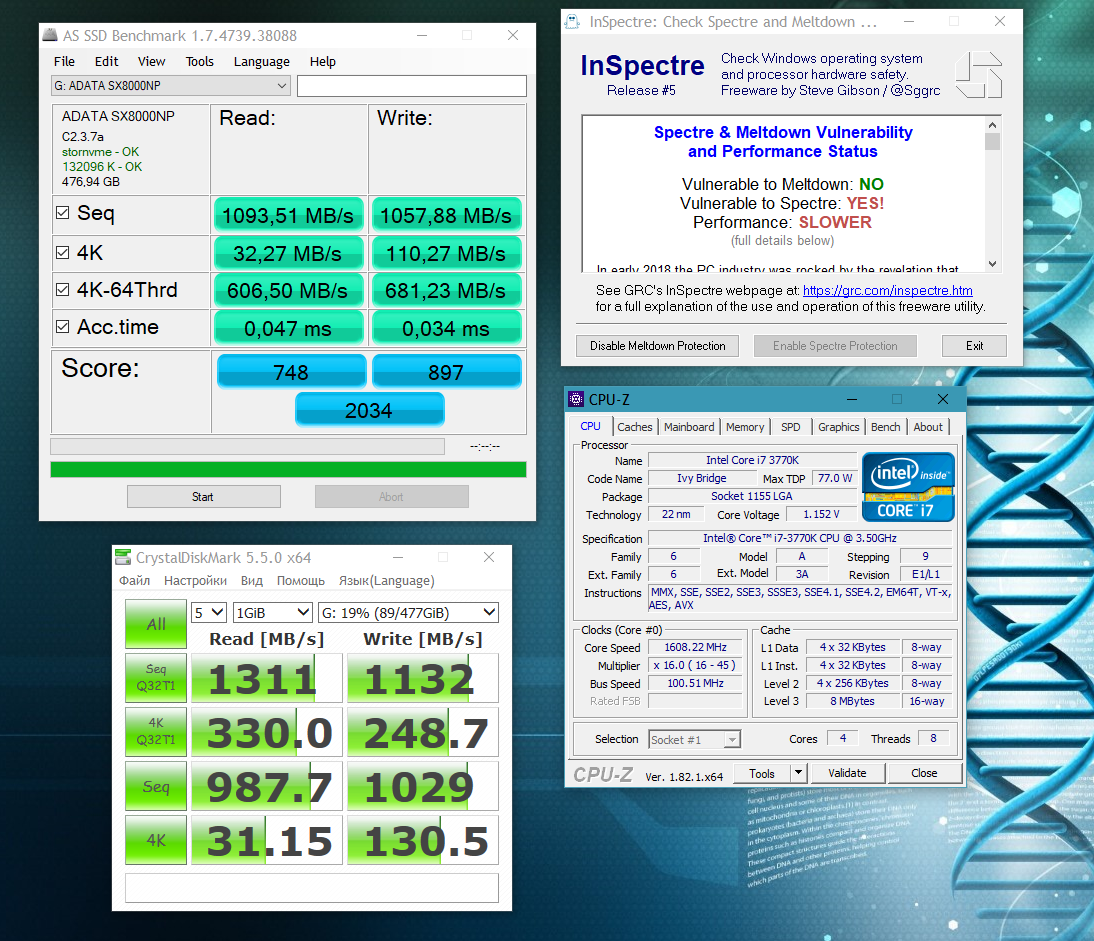Screen dimensions: 1094x941
Task: Open the Socket #1 selection dropdown in CPU-Z
Action: 695,739
